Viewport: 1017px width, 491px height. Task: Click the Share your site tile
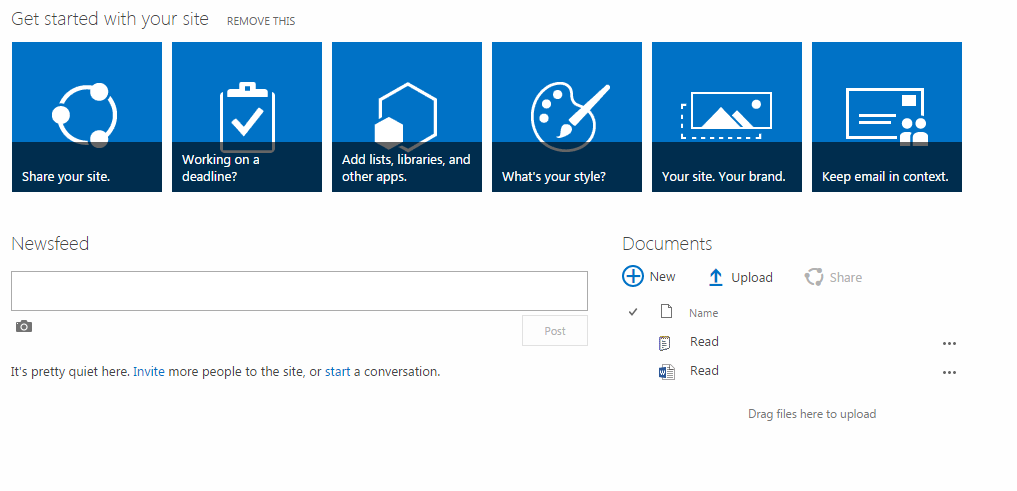pos(87,117)
